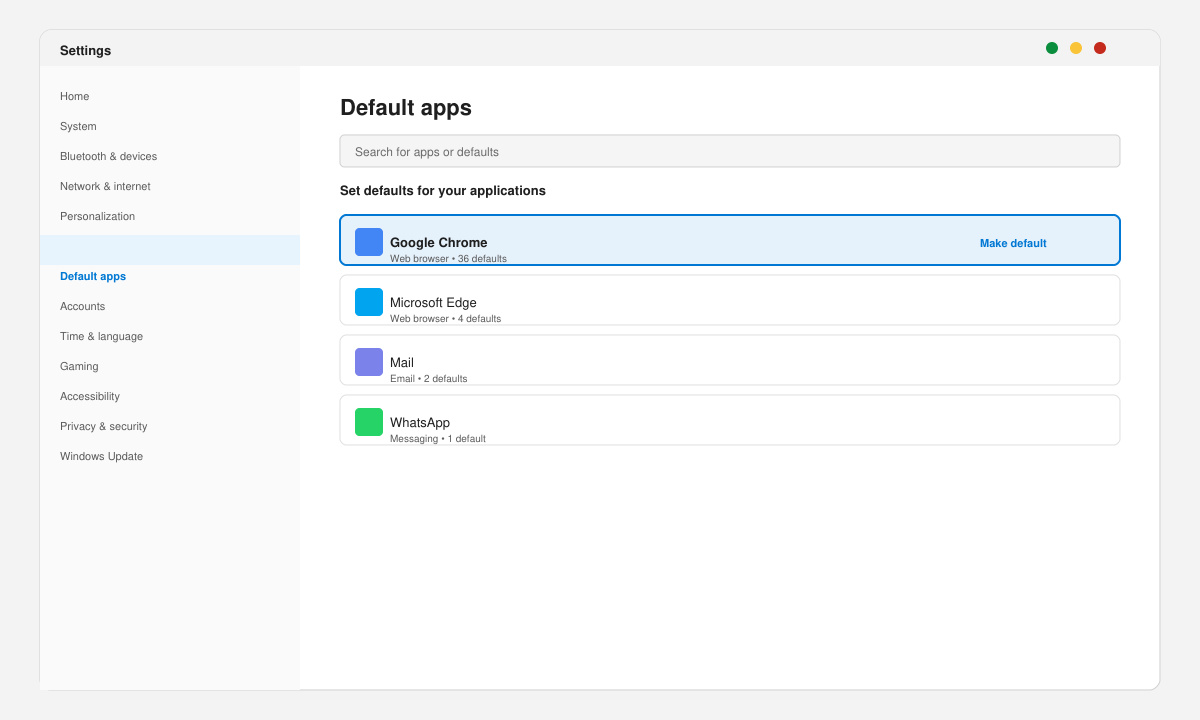The height and width of the screenshot is (720, 1200).
Task: Click the WhatsApp app icon
Action: 369,422
